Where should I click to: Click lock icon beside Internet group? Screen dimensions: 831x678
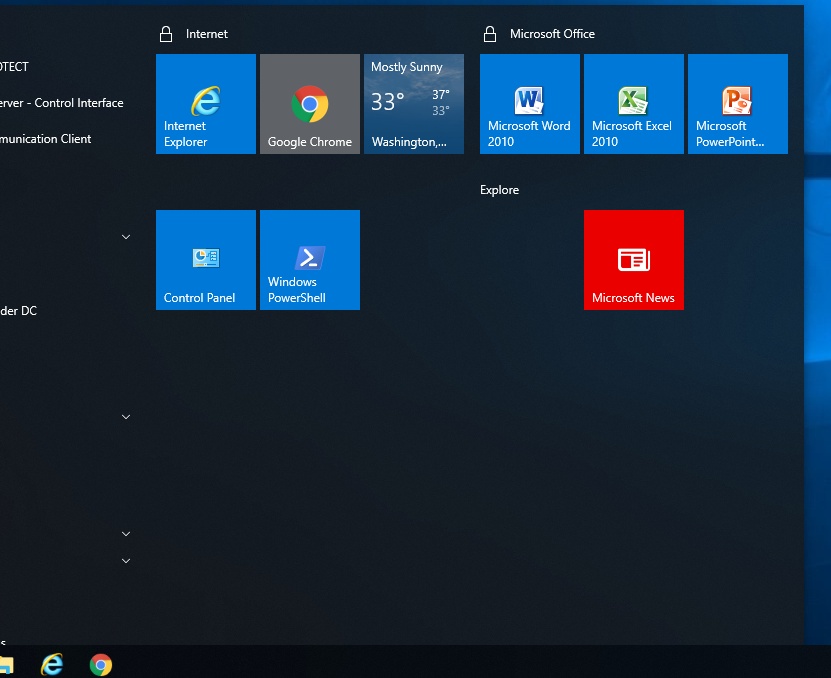[x=166, y=34]
